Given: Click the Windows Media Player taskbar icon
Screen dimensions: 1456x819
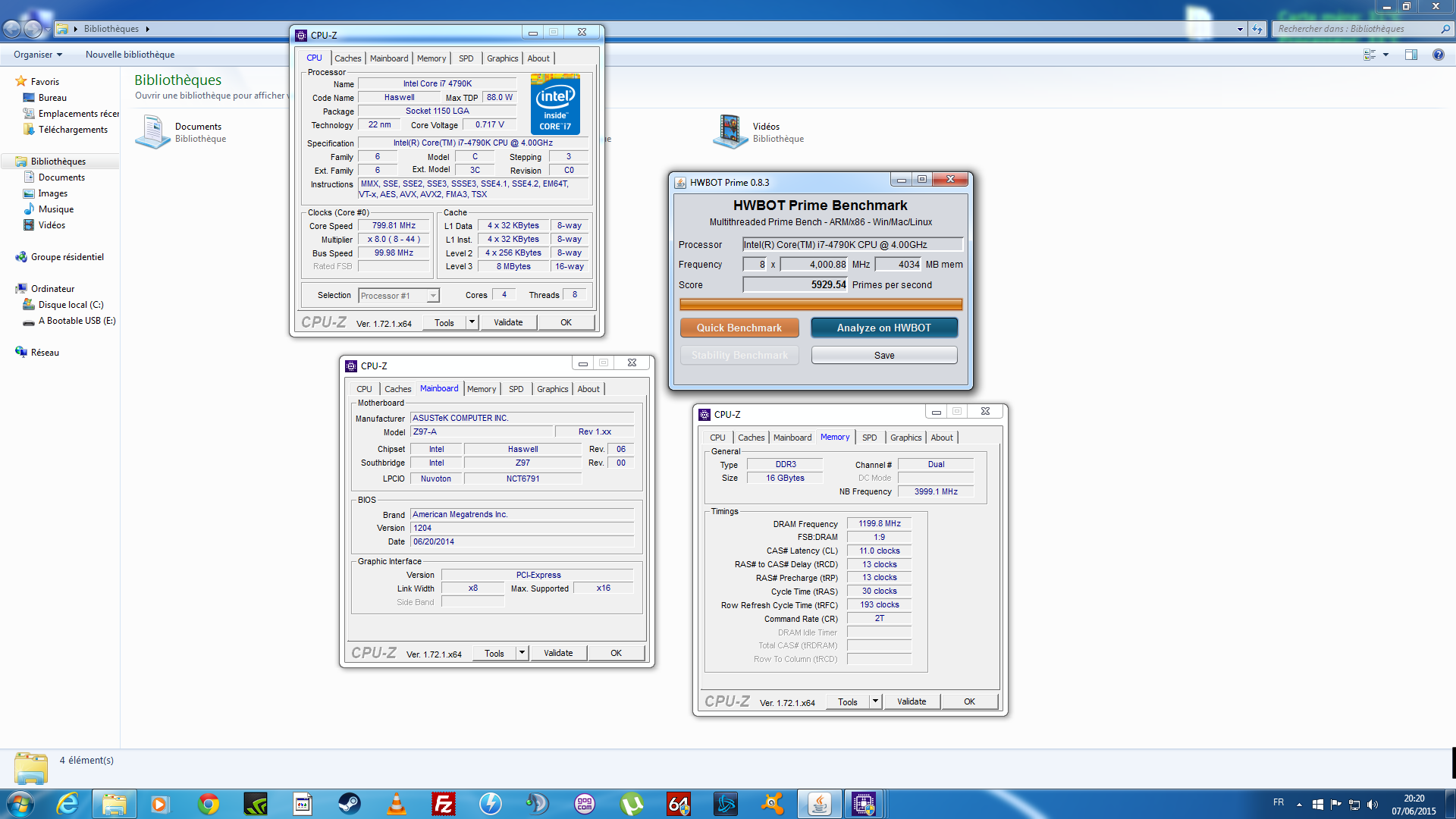Looking at the screenshot, I should point(160,804).
